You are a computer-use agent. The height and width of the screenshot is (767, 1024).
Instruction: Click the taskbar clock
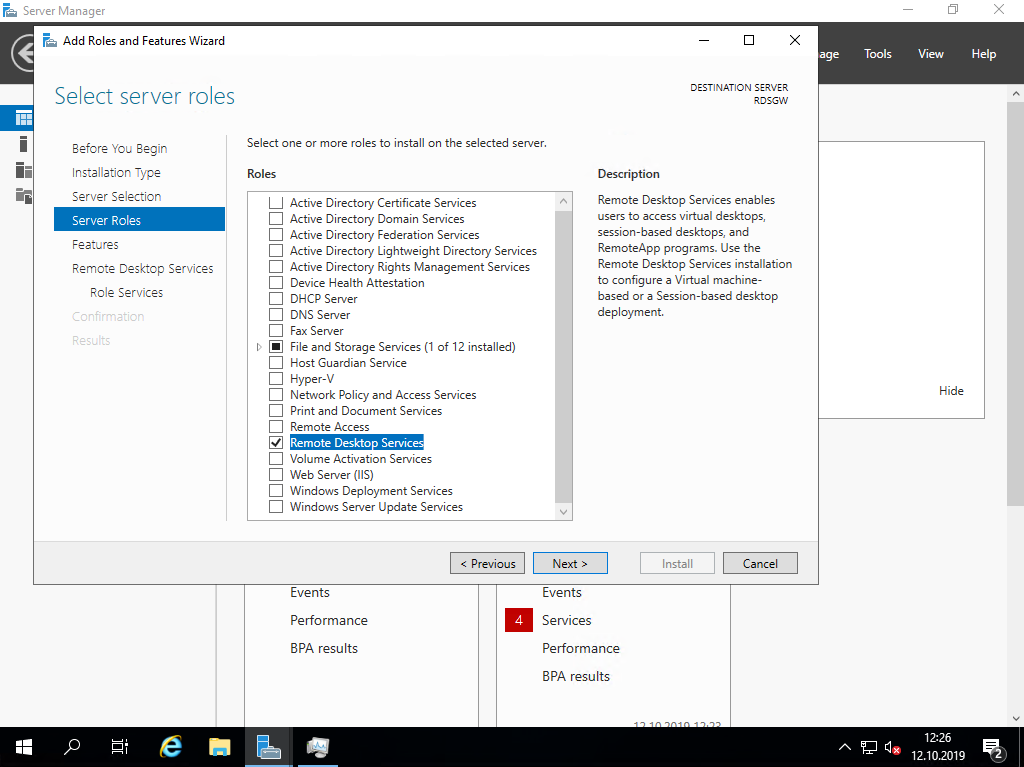[938, 747]
